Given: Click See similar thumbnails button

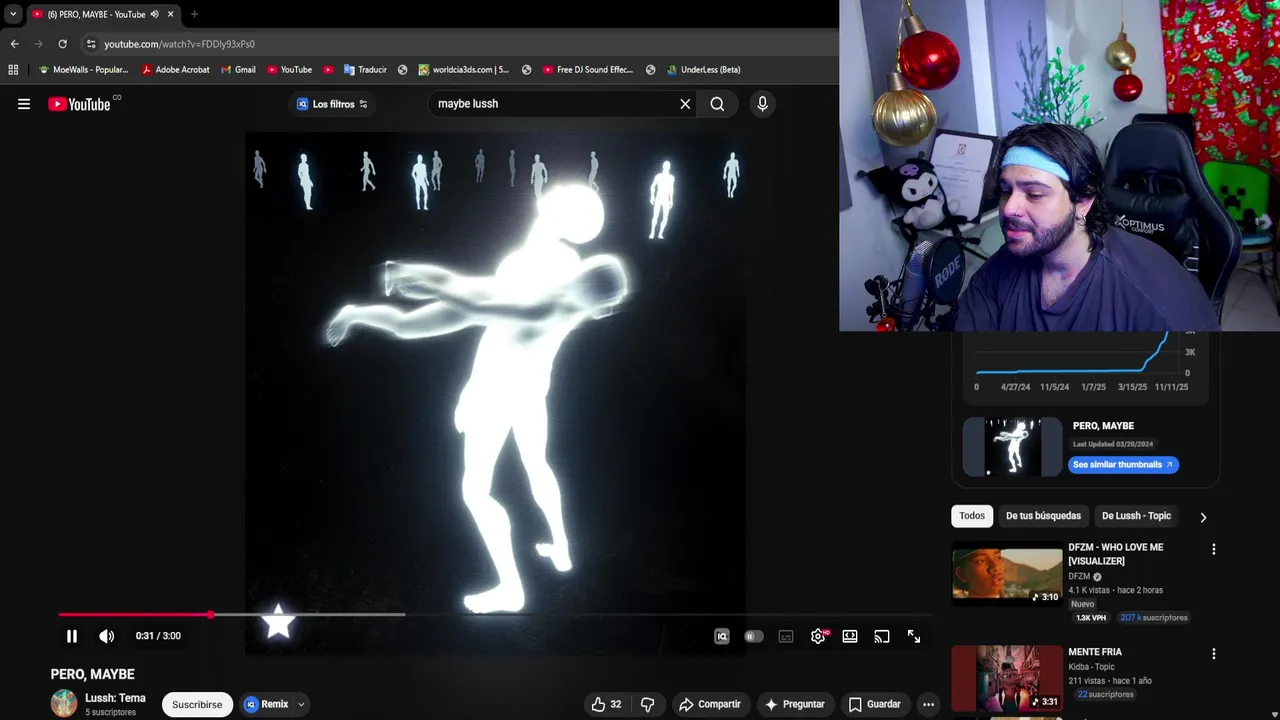Looking at the screenshot, I should [1123, 464].
